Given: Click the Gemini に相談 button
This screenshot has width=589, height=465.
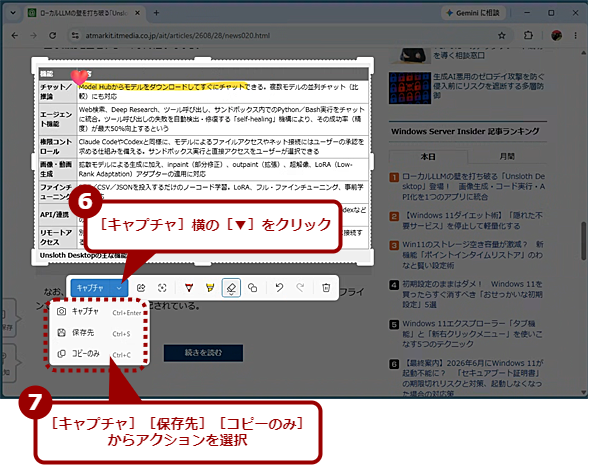Looking at the screenshot, I should point(473,13).
